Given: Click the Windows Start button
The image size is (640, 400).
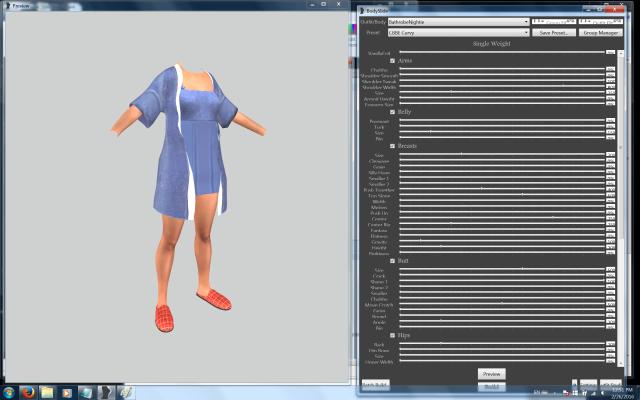Looking at the screenshot, I should click(x=11, y=390).
